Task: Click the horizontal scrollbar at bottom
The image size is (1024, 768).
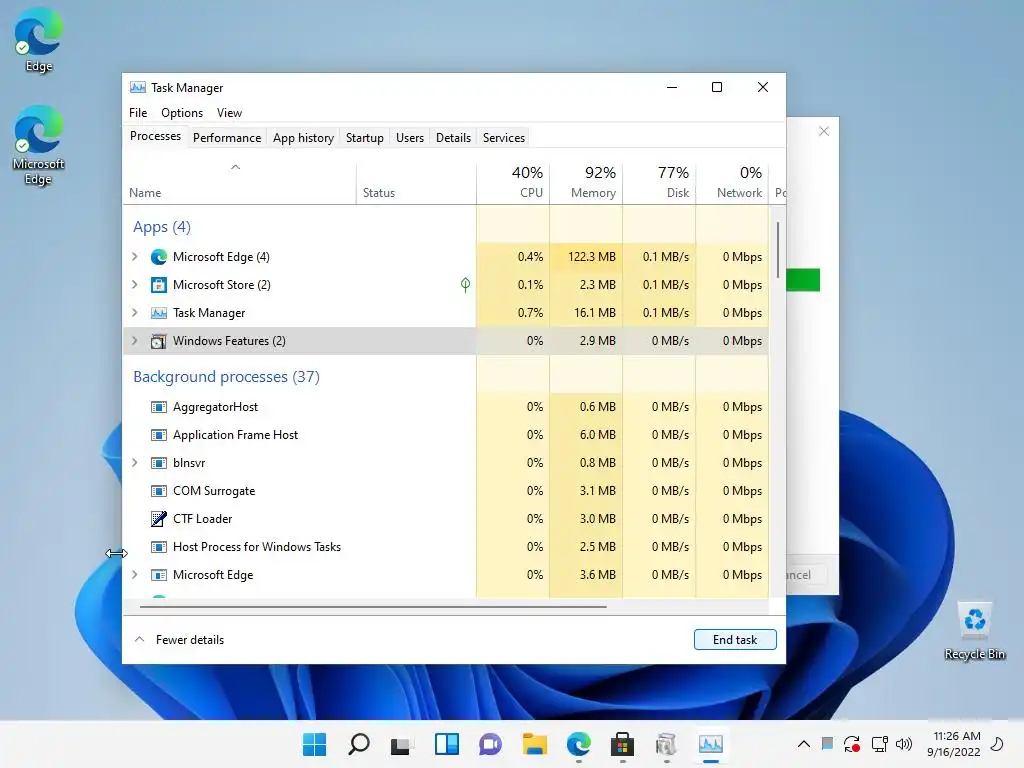Action: tap(373, 607)
